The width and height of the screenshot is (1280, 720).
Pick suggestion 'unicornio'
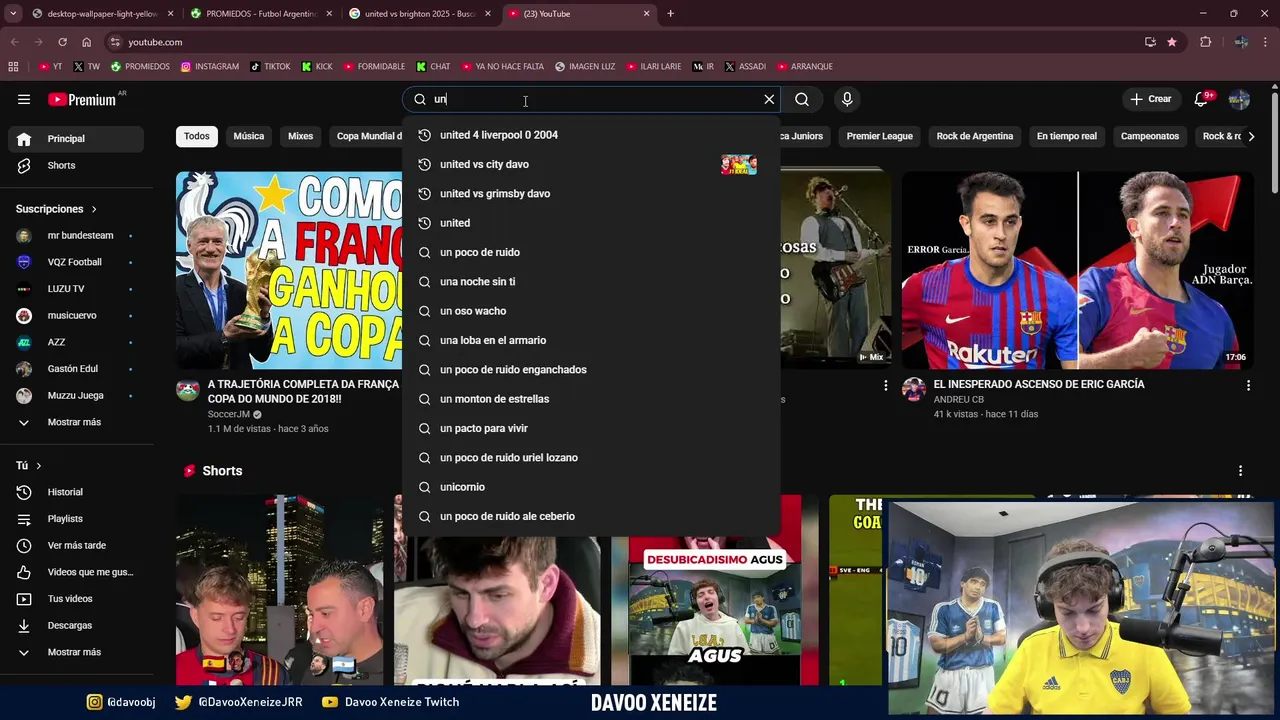click(x=591, y=487)
